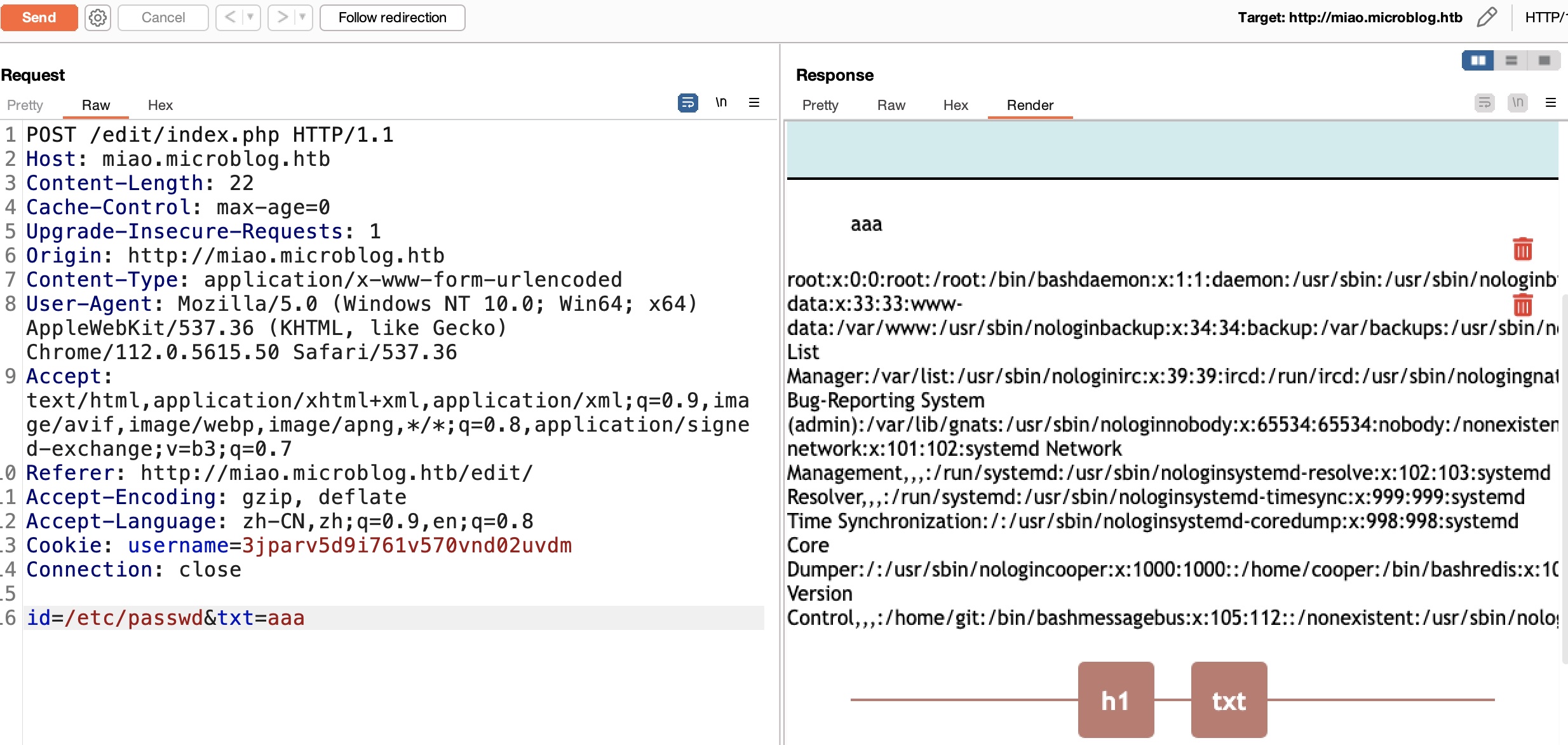Go to previous request with back arrow
The width and height of the screenshot is (1568, 745).
230,17
